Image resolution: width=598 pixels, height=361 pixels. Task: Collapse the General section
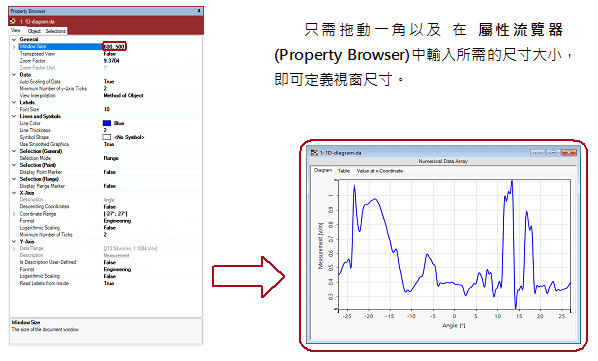[14, 40]
